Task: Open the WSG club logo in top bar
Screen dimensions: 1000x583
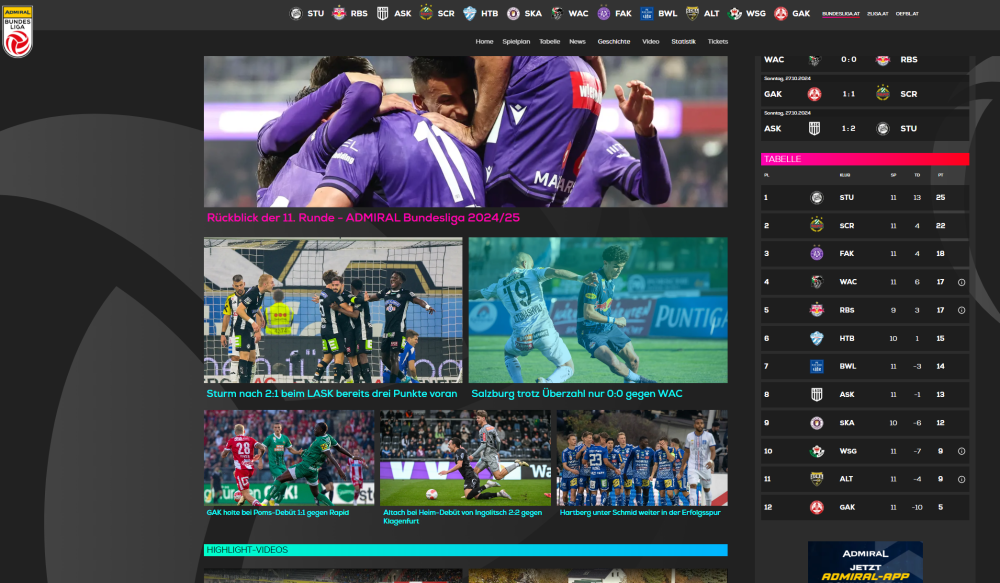Action: click(x=736, y=13)
